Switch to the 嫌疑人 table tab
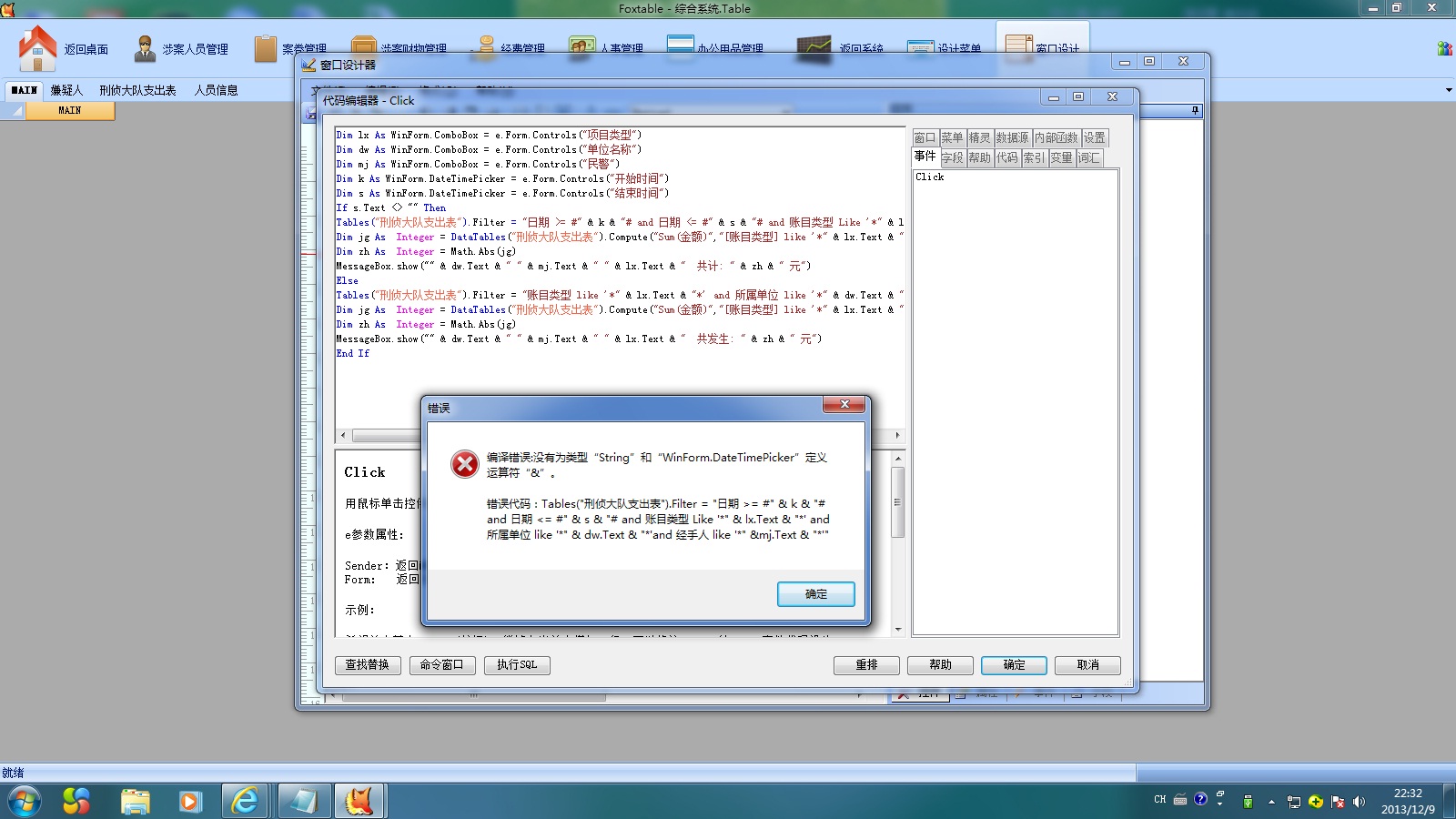The height and width of the screenshot is (819, 1456). [66, 90]
